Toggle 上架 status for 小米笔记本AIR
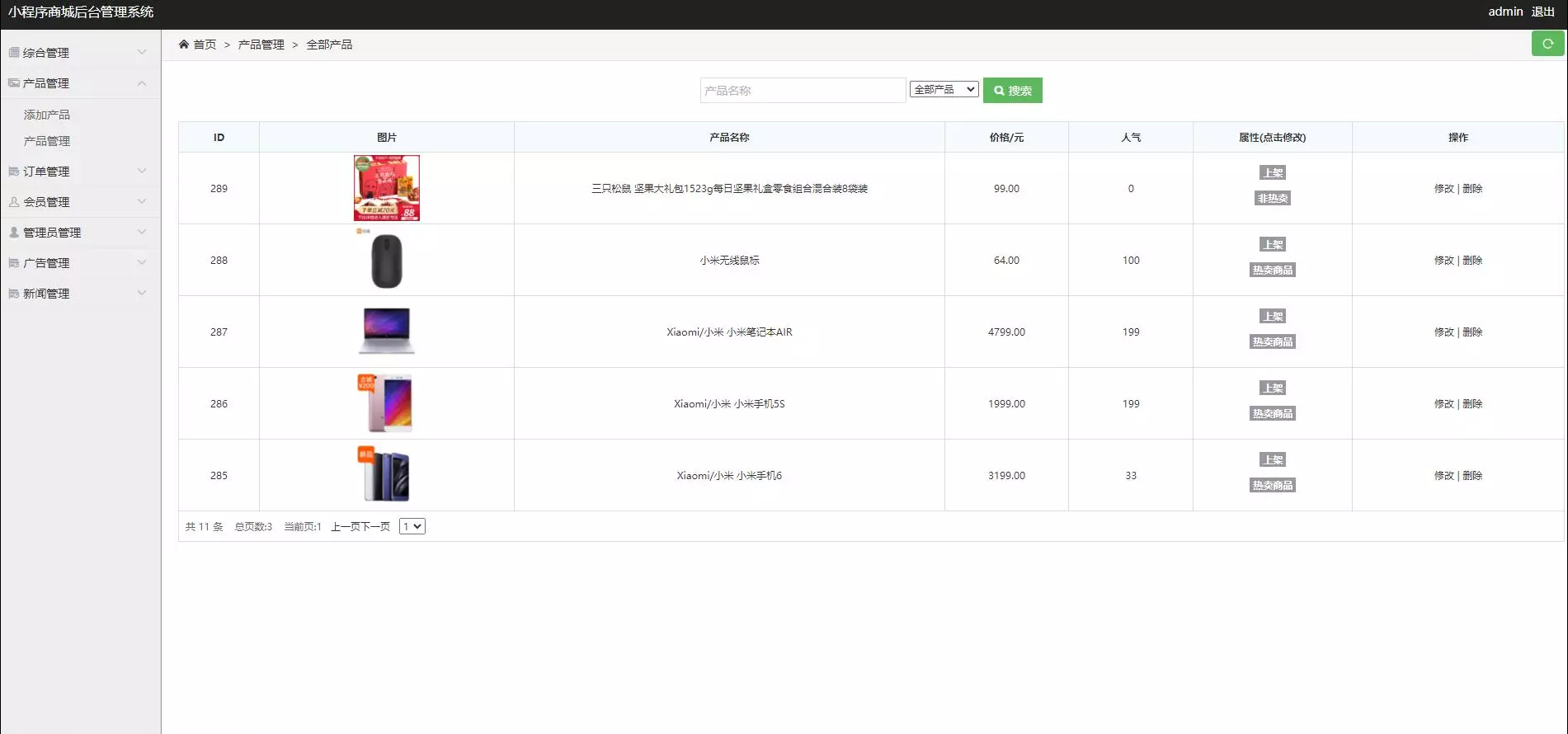The width and height of the screenshot is (1568, 734). tap(1272, 316)
